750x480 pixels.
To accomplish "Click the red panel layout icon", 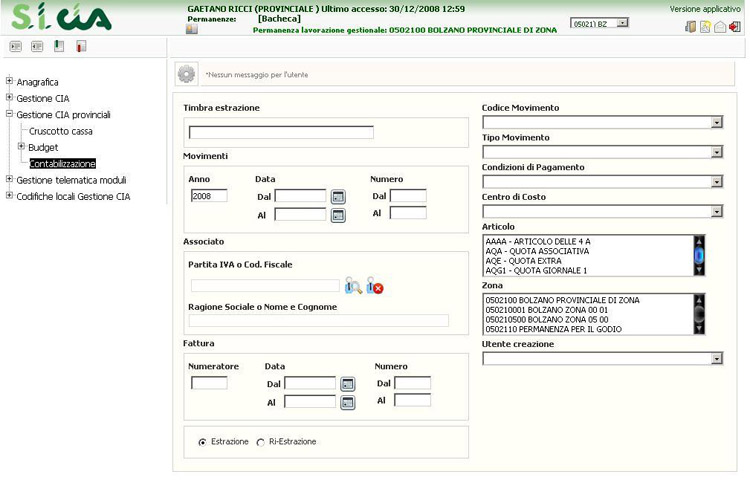I will 81,46.
